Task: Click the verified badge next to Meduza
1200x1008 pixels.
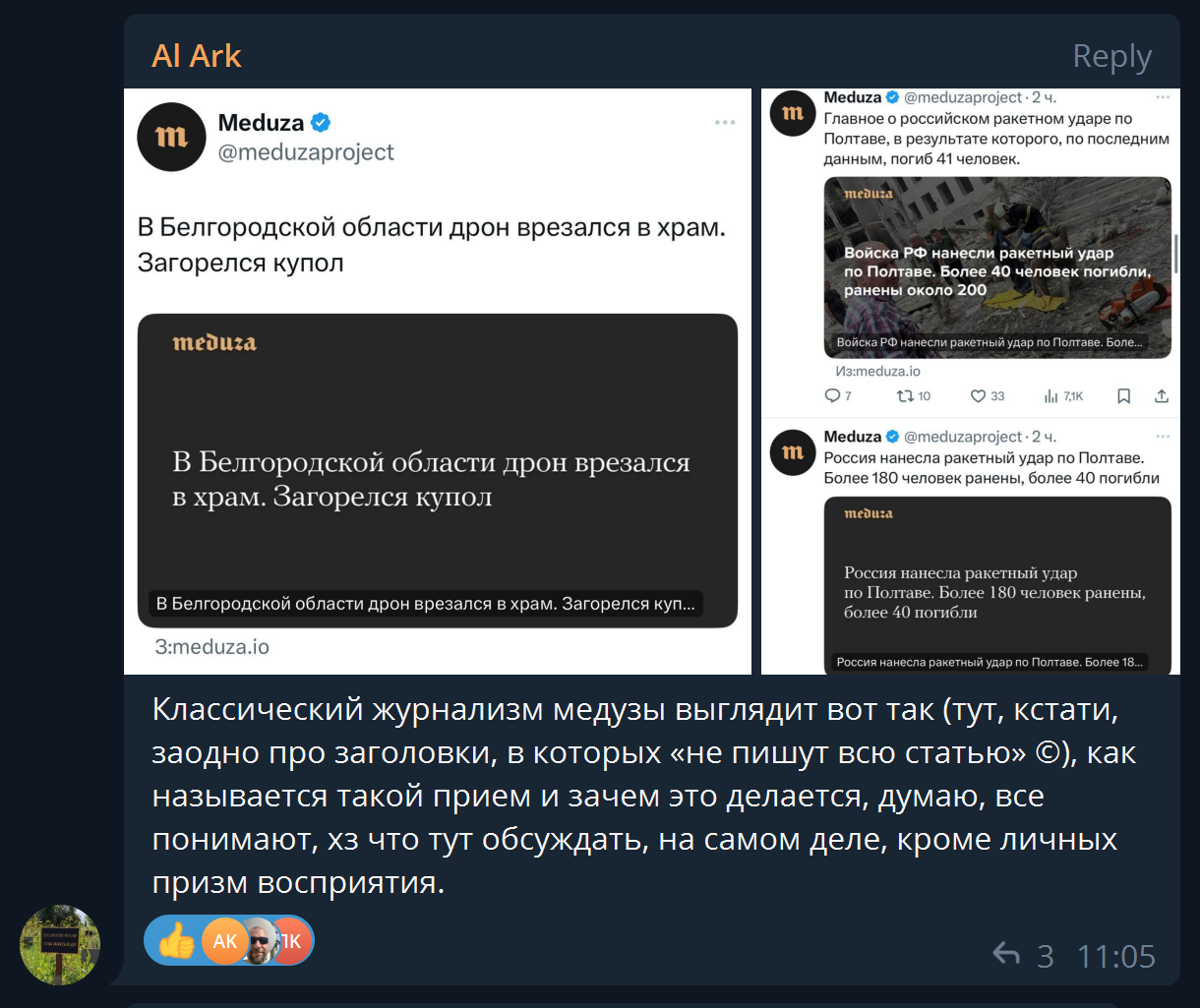Action: point(321,123)
